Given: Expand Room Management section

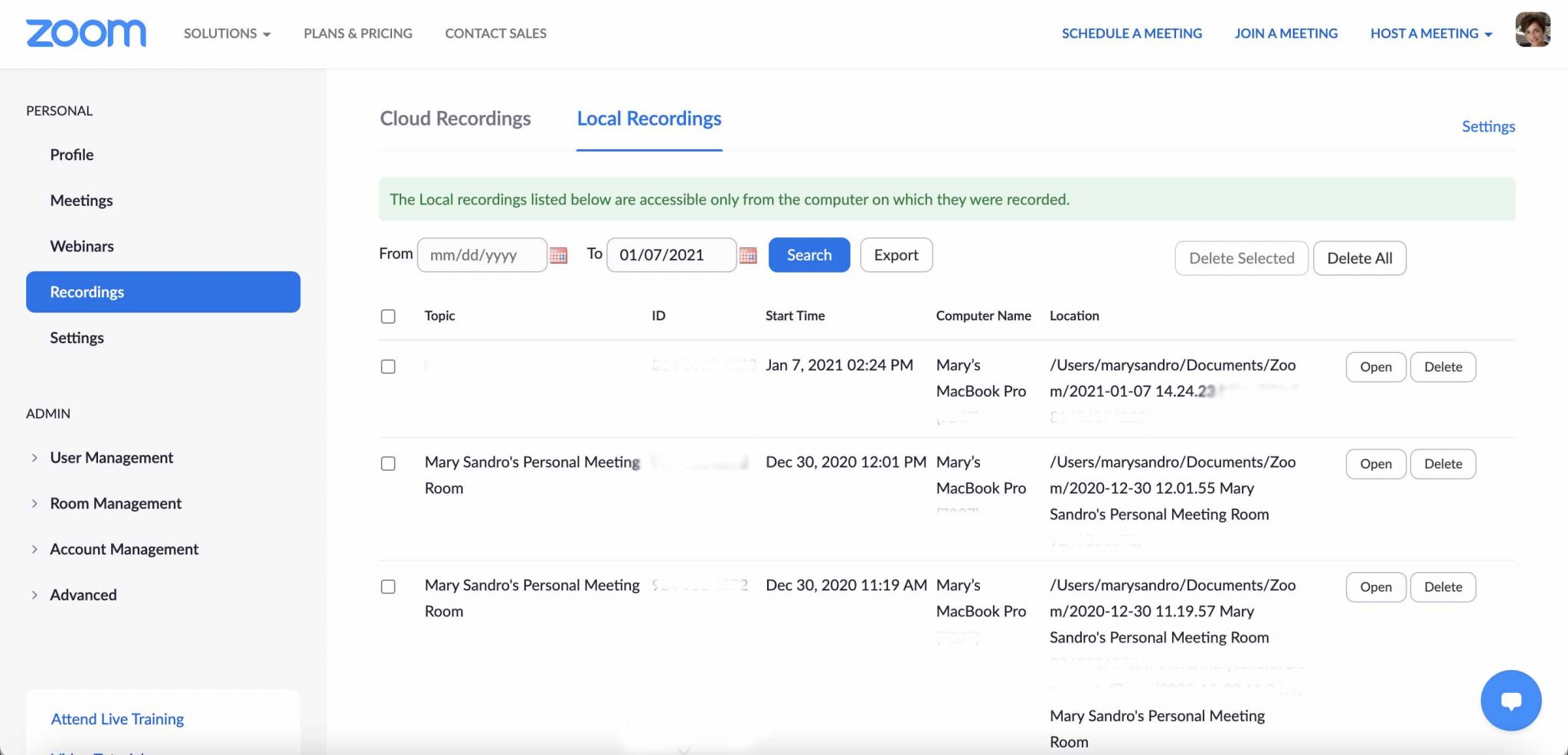Looking at the screenshot, I should pyautogui.click(x=116, y=504).
